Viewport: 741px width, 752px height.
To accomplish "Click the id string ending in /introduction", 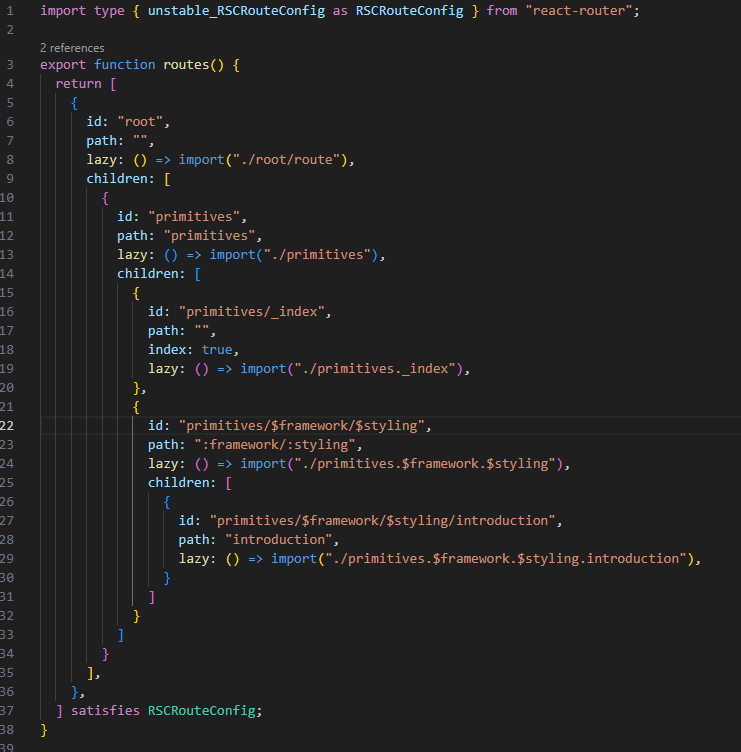I will point(382,521).
